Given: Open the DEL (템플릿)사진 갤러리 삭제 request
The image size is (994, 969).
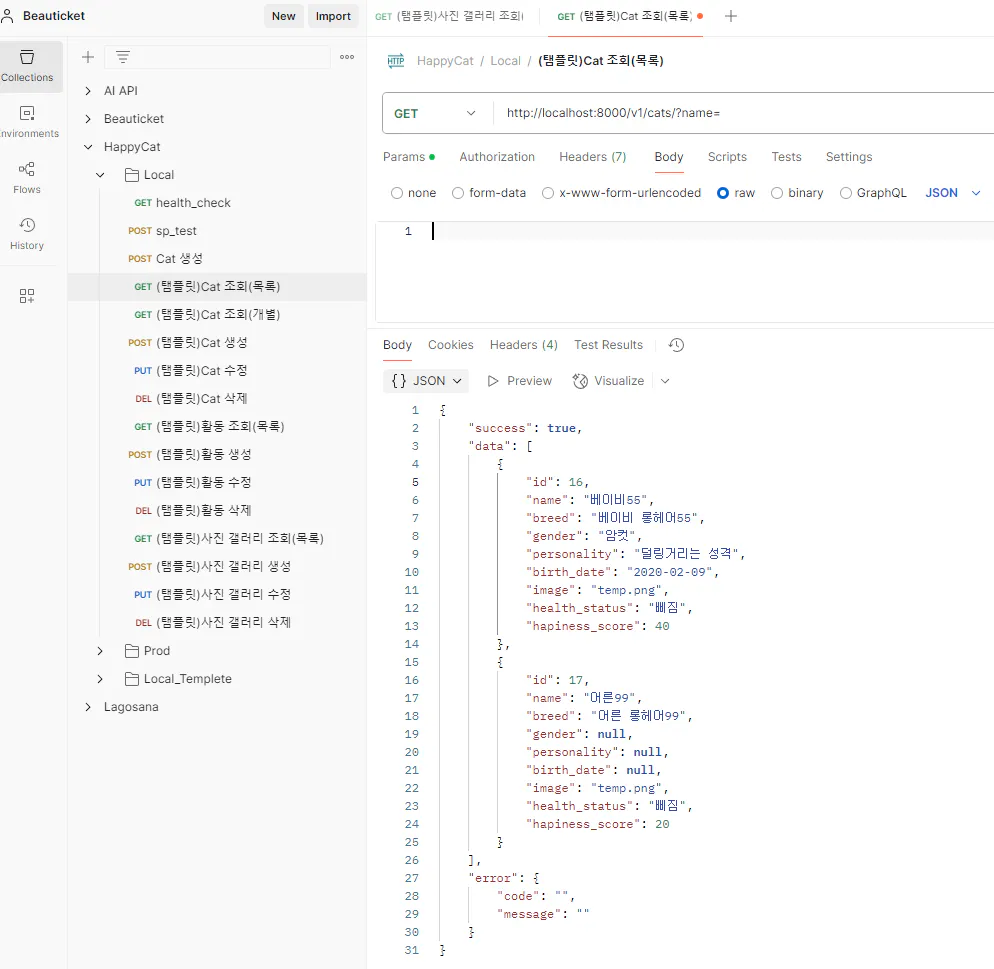Looking at the screenshot, I should (217, 622).
